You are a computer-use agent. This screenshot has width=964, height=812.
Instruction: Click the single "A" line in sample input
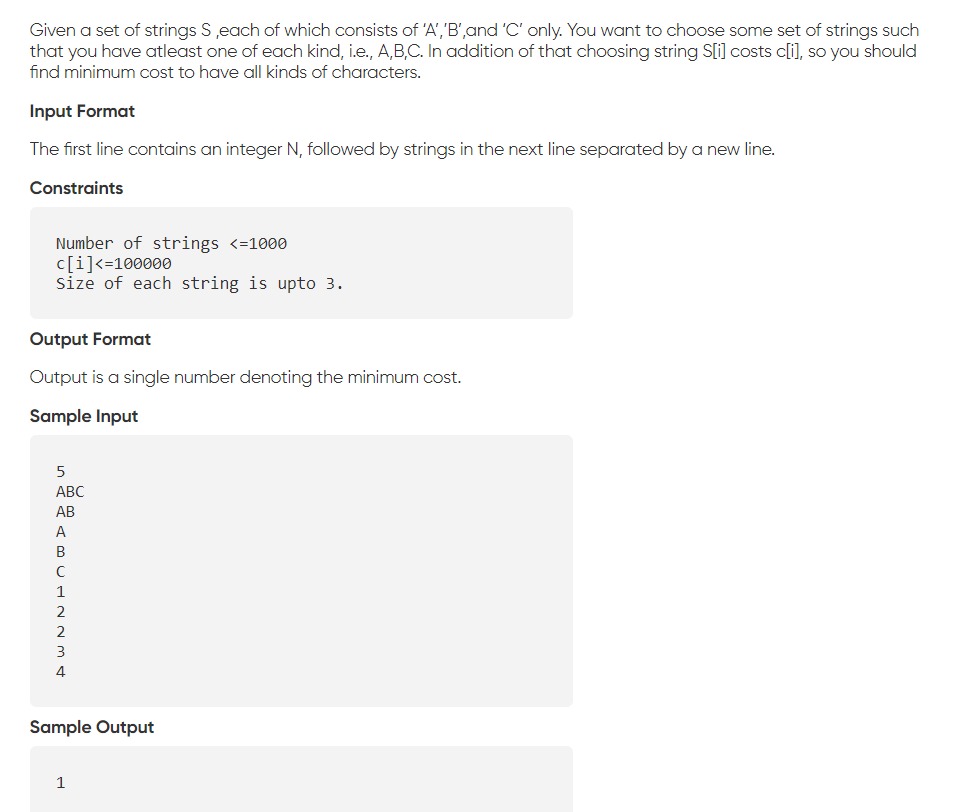coord(61,531)
